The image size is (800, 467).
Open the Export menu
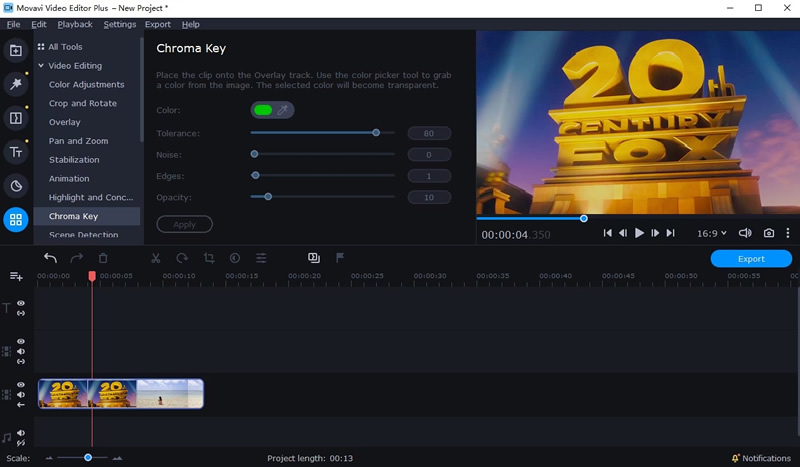[x=158, y=24]
